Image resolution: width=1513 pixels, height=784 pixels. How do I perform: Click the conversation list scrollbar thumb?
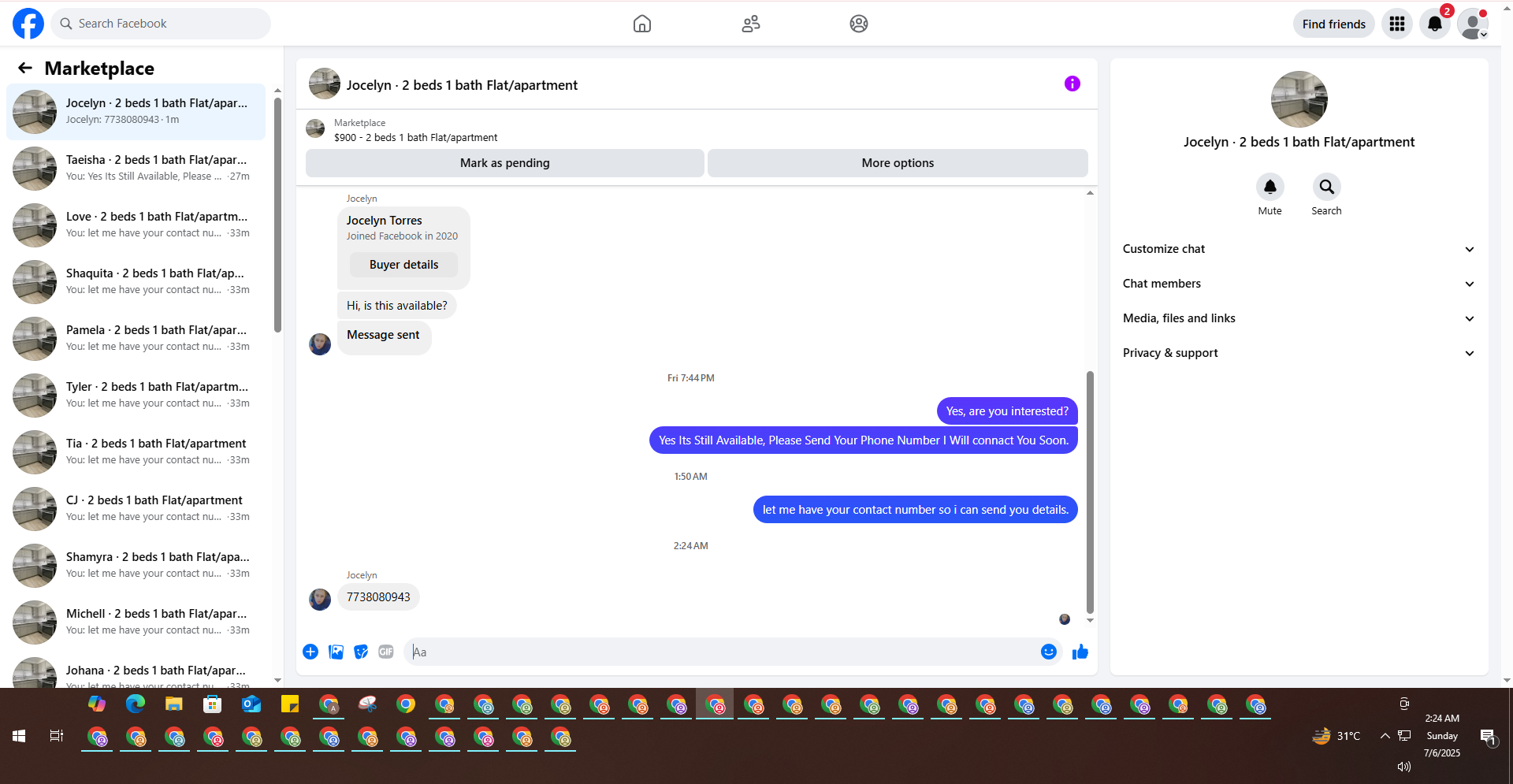click(277, 214)
